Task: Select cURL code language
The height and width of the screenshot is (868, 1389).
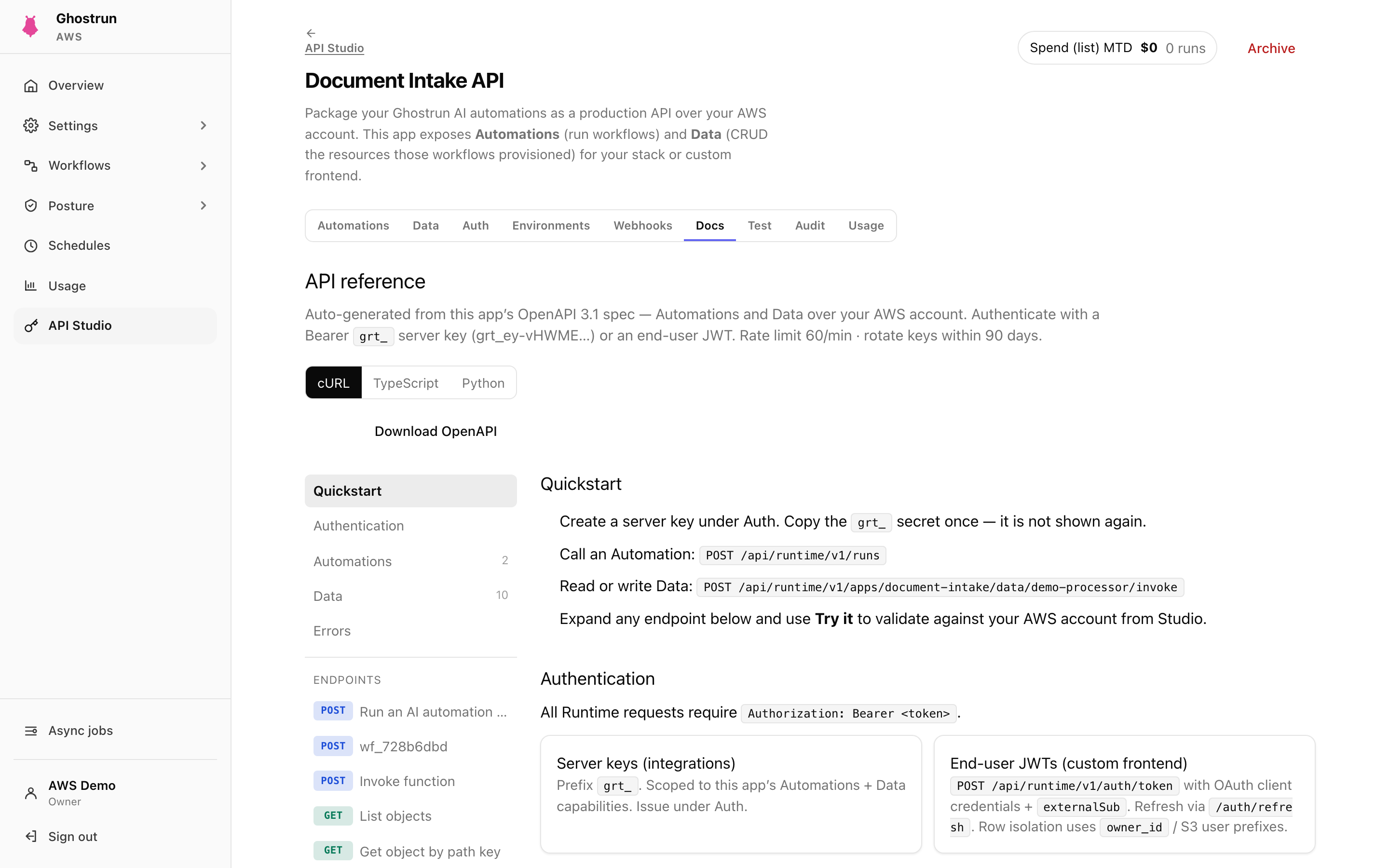Action: tap(333, 383)
